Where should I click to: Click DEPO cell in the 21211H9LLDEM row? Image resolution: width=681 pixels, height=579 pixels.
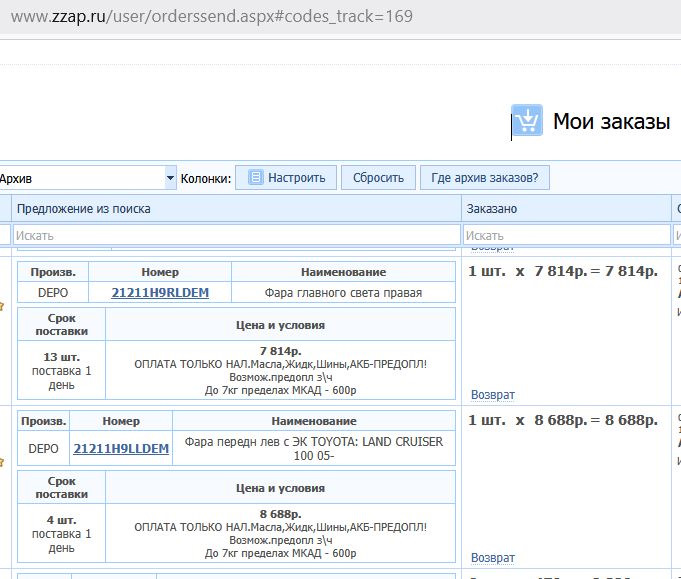(x=43, y=448)
